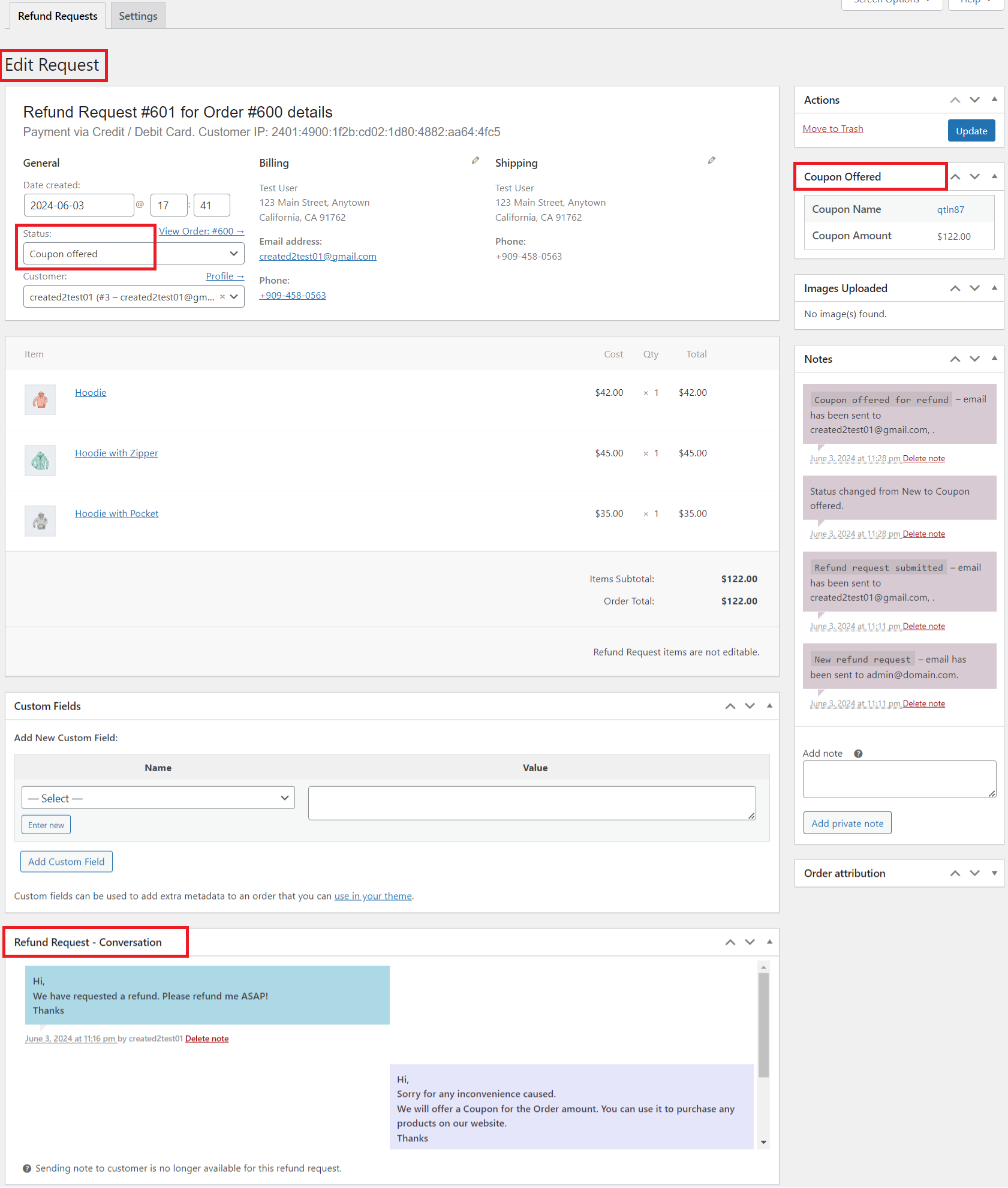The height and width of the screenshot is (1188, 1008).
Task: Click the pencil icon to edit Shipping details
Action: [711, 160]
